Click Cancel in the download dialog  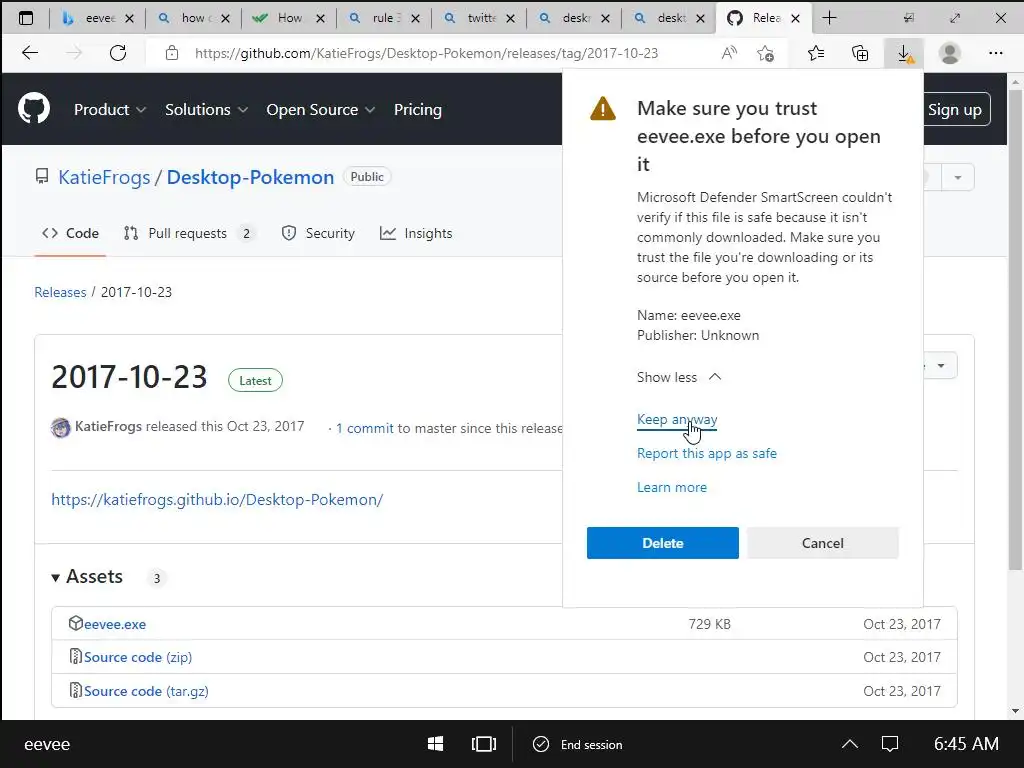(822, 543)
